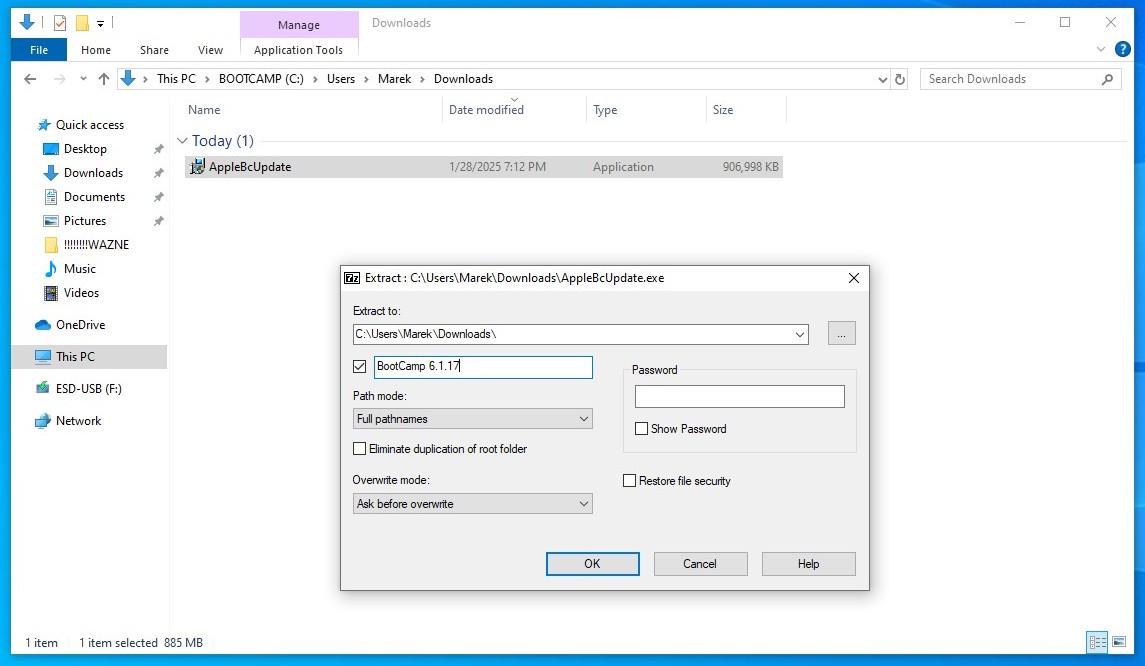Image resolution: width=1145 pixels, height=666 pixels.
Task: Click Marek in address breadcrumb
Action: (x=394, y=79)
